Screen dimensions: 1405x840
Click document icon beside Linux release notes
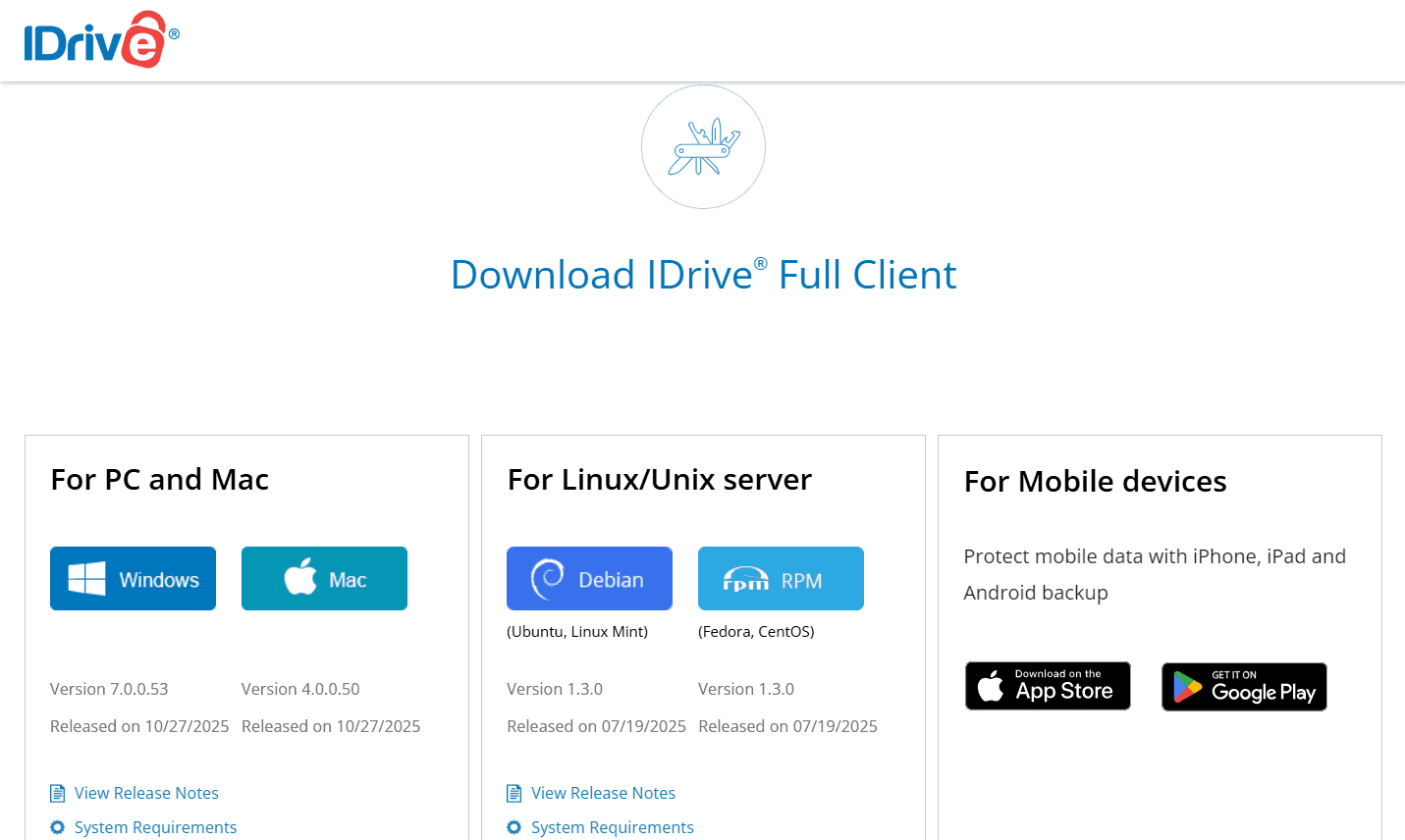click(514, 793)
